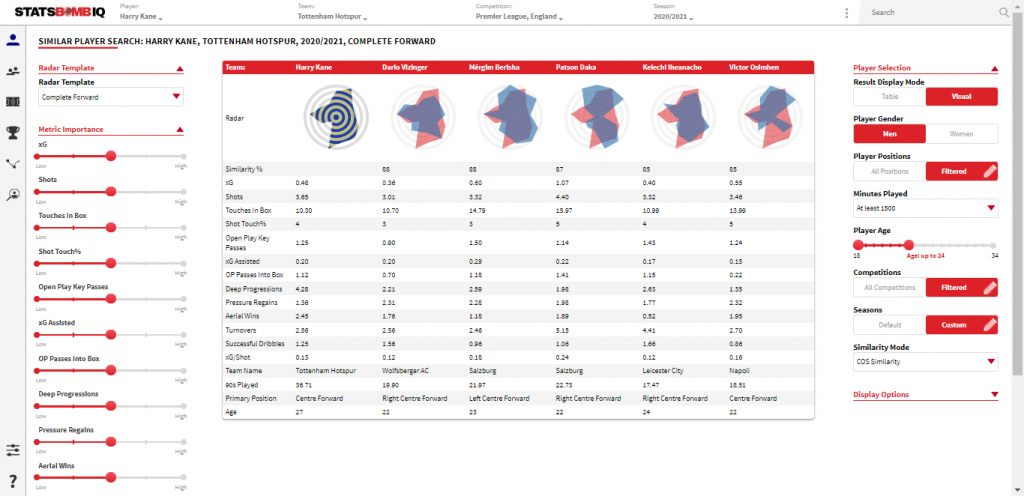Adjust Deep Progressions importance slider handle
1024x496 pixels.
tap(110, 406)
